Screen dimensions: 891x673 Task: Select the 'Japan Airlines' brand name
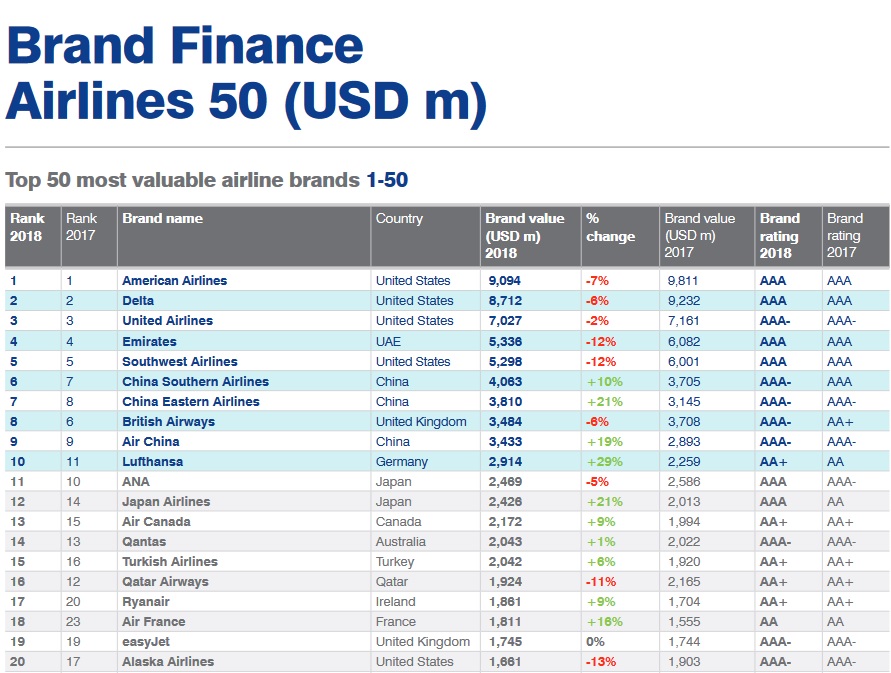coord(166,502)
